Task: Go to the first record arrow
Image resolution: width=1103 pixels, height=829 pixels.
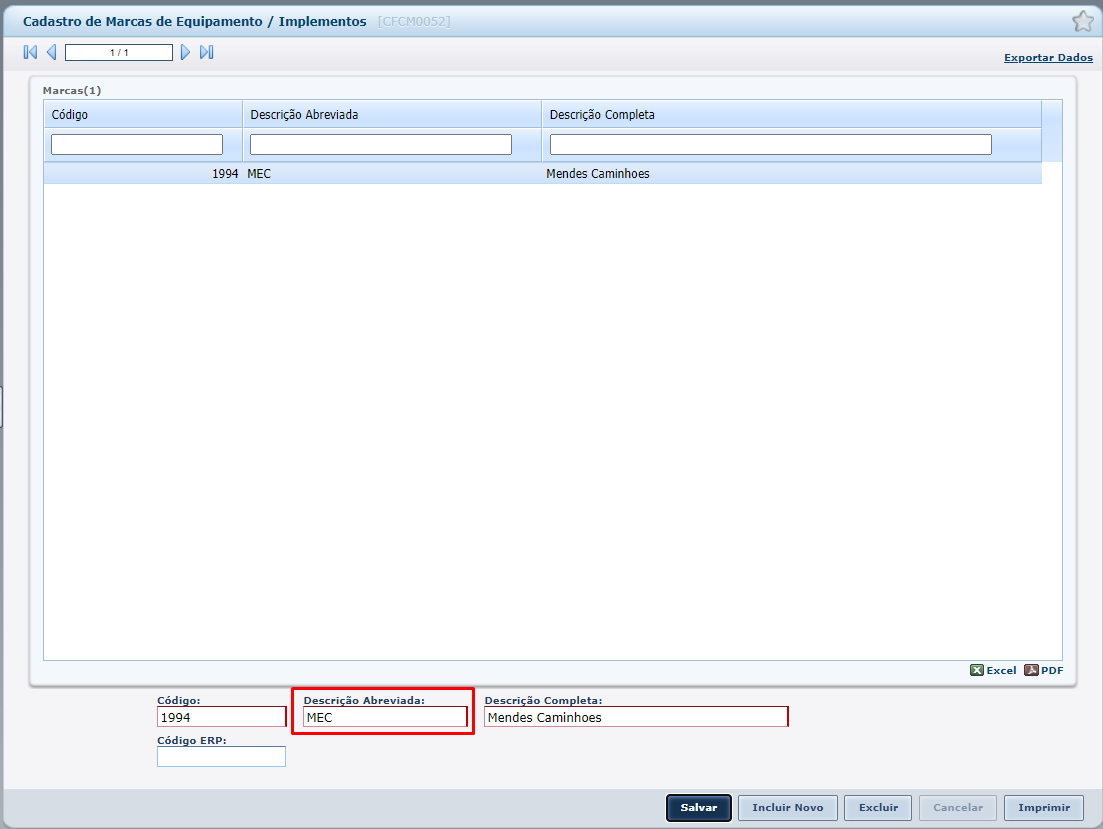Action: [x=30, y=52]
